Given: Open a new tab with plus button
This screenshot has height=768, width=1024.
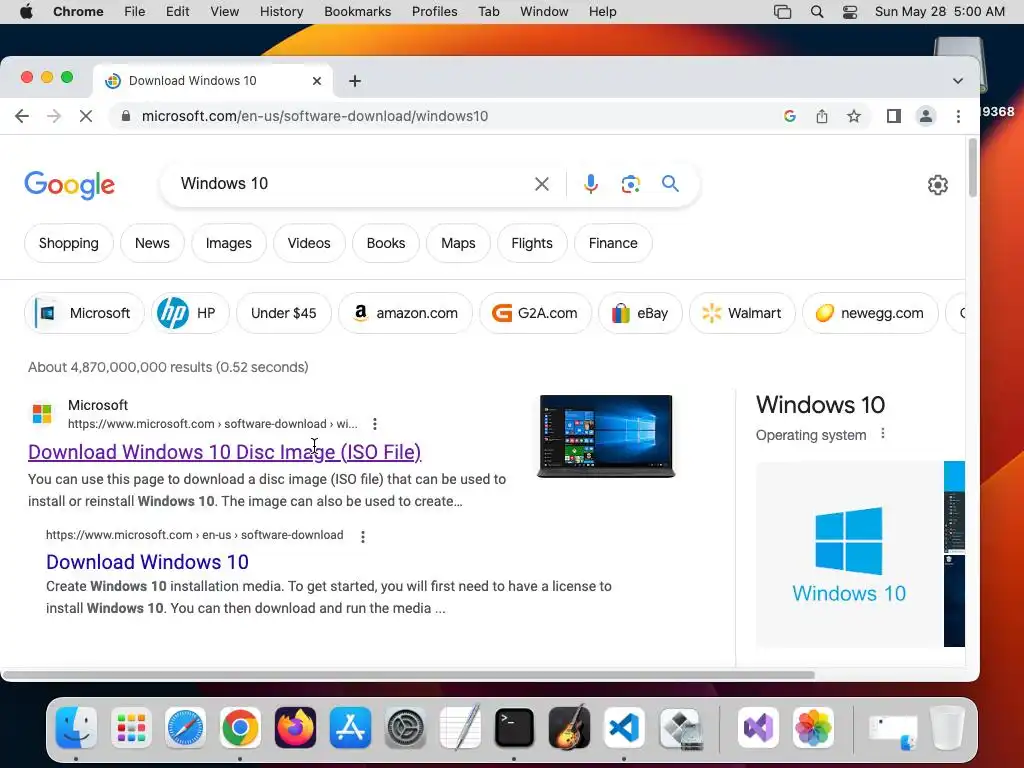Looking at the screenshot, I should point(355,81).
